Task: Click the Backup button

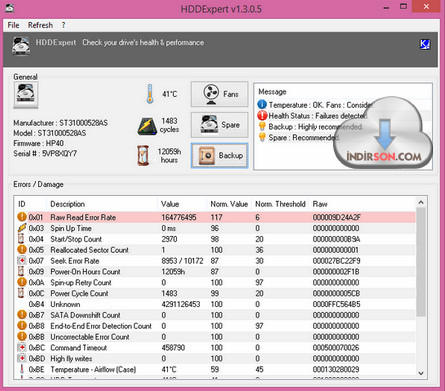Action: 220,156
